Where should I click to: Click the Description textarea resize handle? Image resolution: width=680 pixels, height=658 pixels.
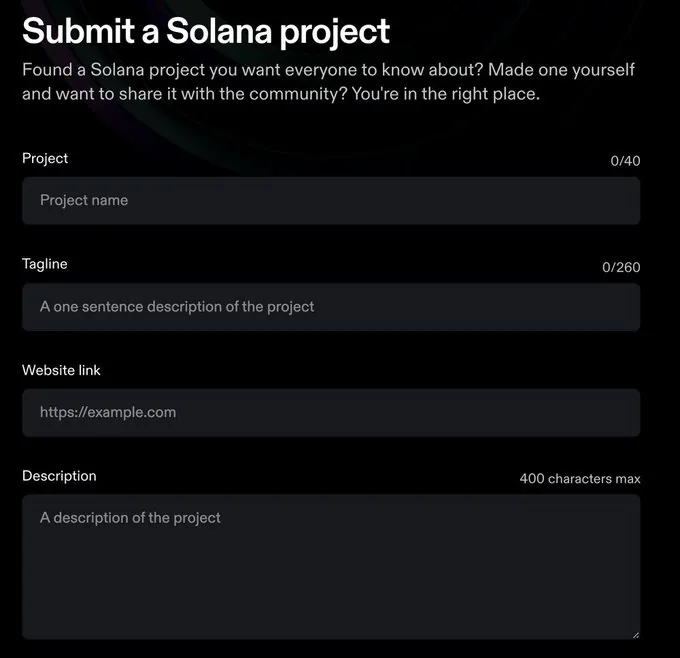(x=633, y=633)
